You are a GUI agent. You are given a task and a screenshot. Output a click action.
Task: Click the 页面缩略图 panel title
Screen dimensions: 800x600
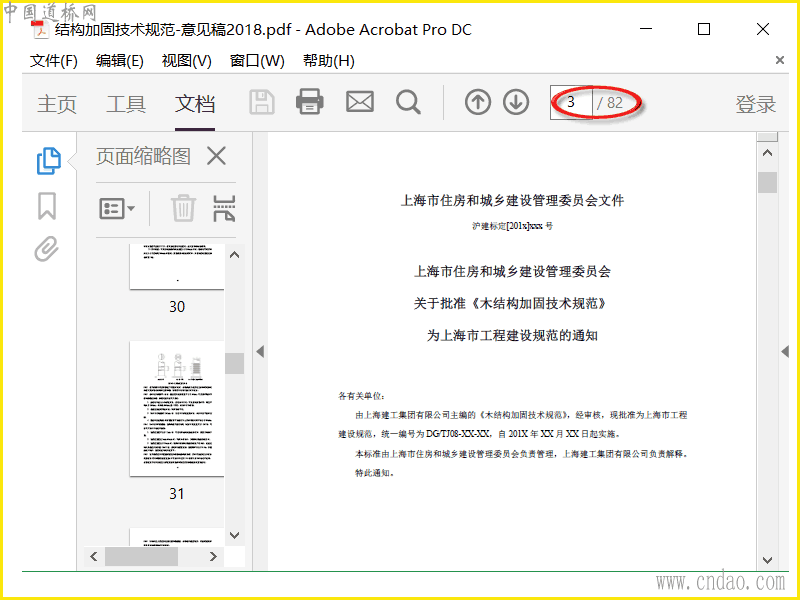tap(143, 156)
